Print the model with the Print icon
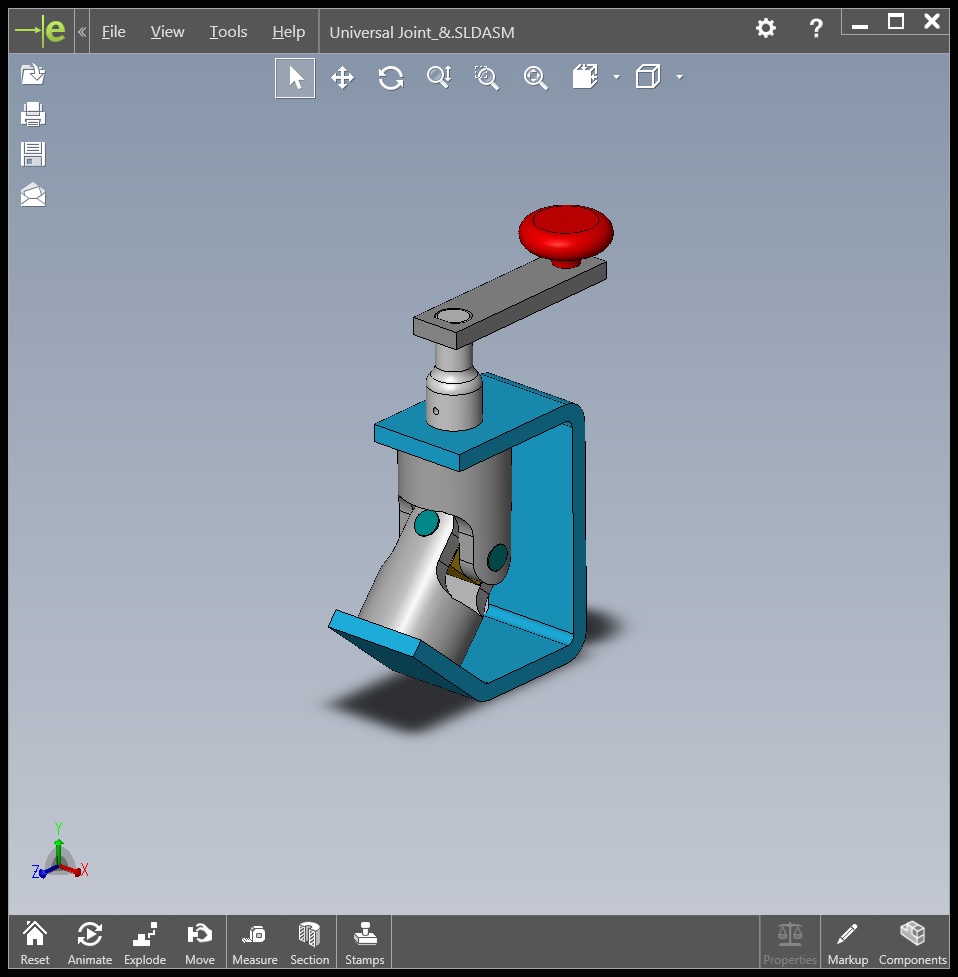This screenshot has height=977, width=958. click(33, 115)
